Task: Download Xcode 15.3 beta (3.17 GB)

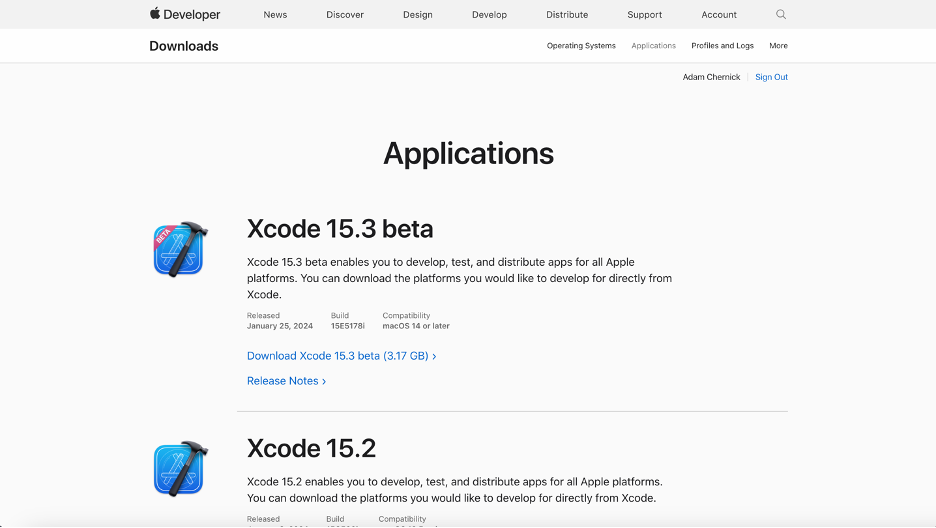Action: pyautogui.click(x=341, y=356)
